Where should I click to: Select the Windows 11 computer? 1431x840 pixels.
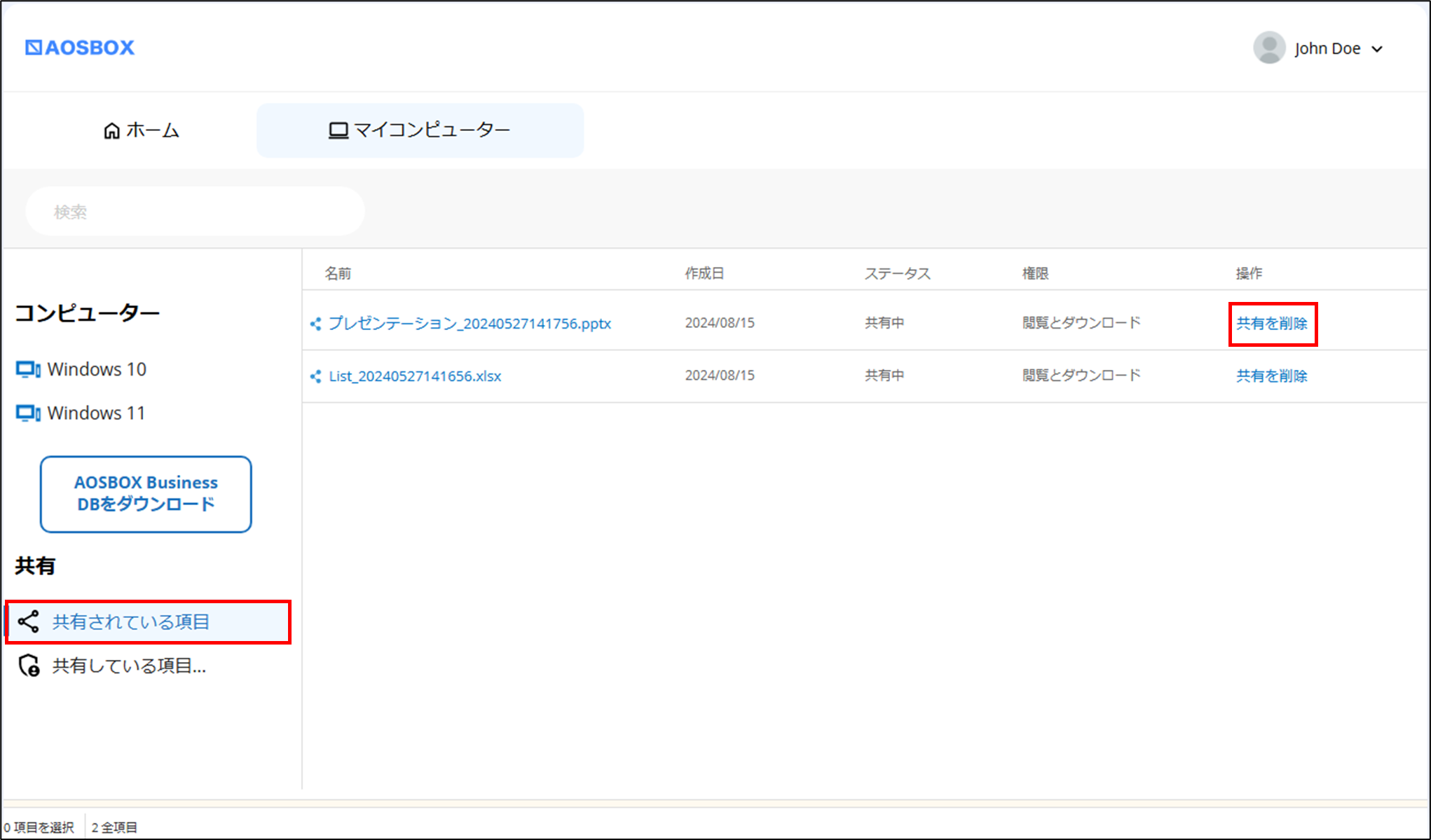81,413
